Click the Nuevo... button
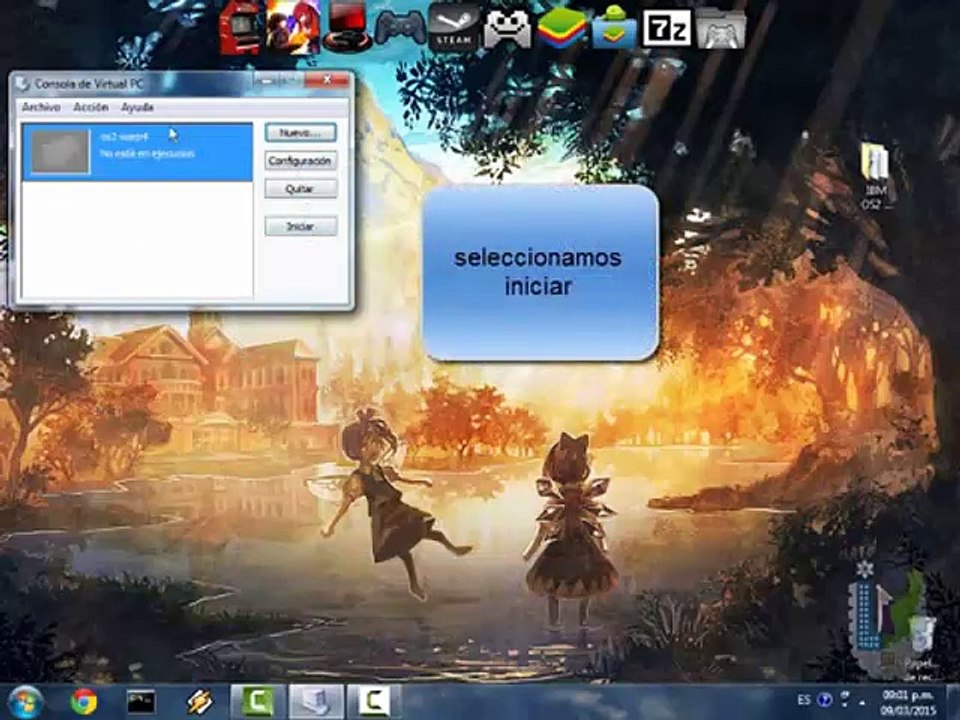 301,133
